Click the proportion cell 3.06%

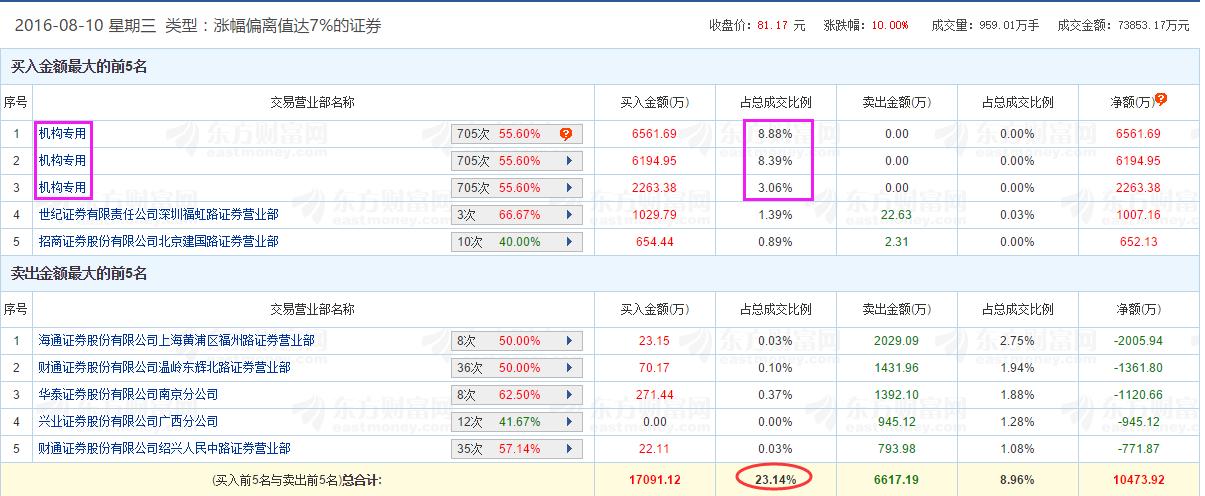776,187
